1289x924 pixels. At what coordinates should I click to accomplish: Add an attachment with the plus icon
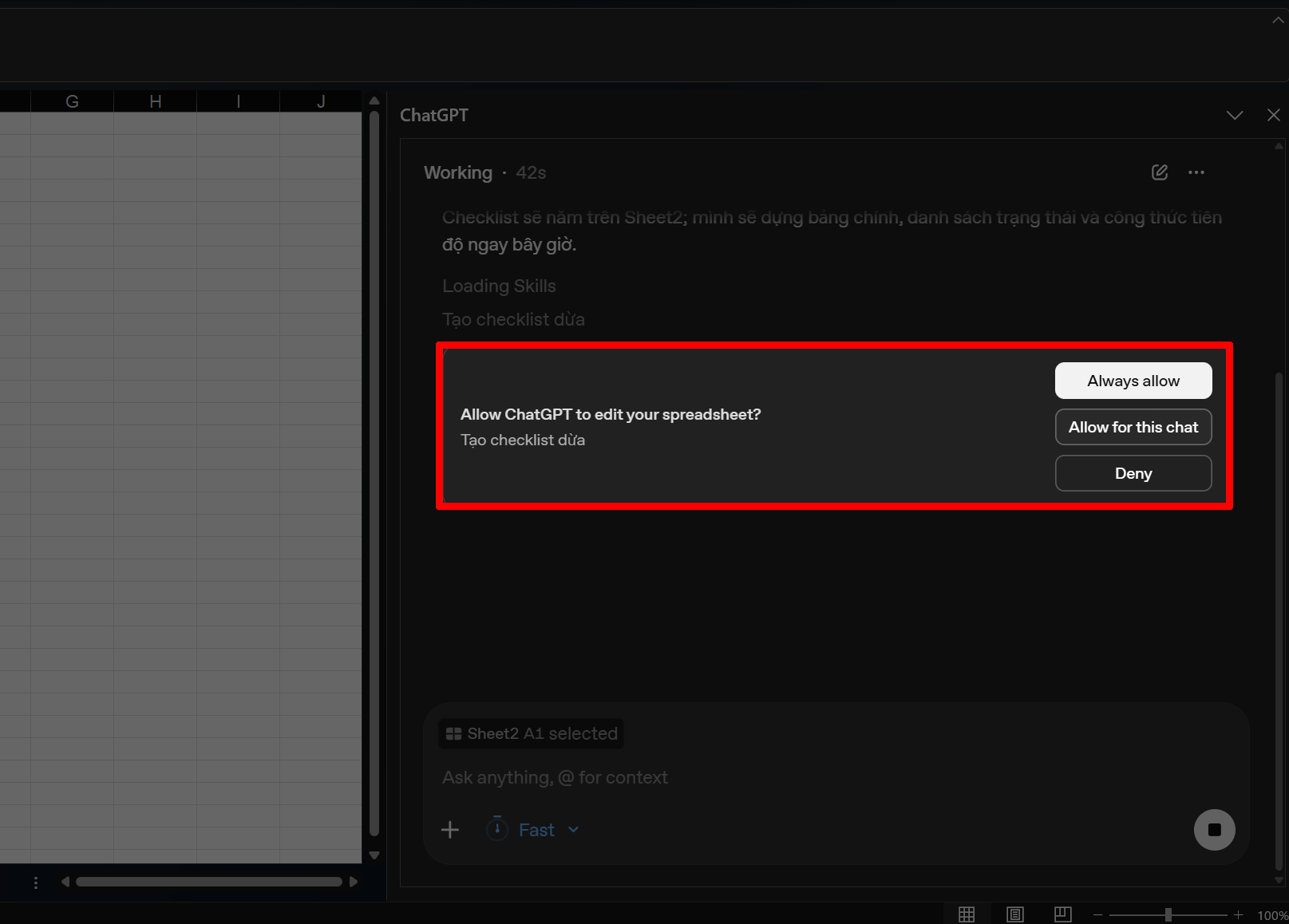(450, 830)
